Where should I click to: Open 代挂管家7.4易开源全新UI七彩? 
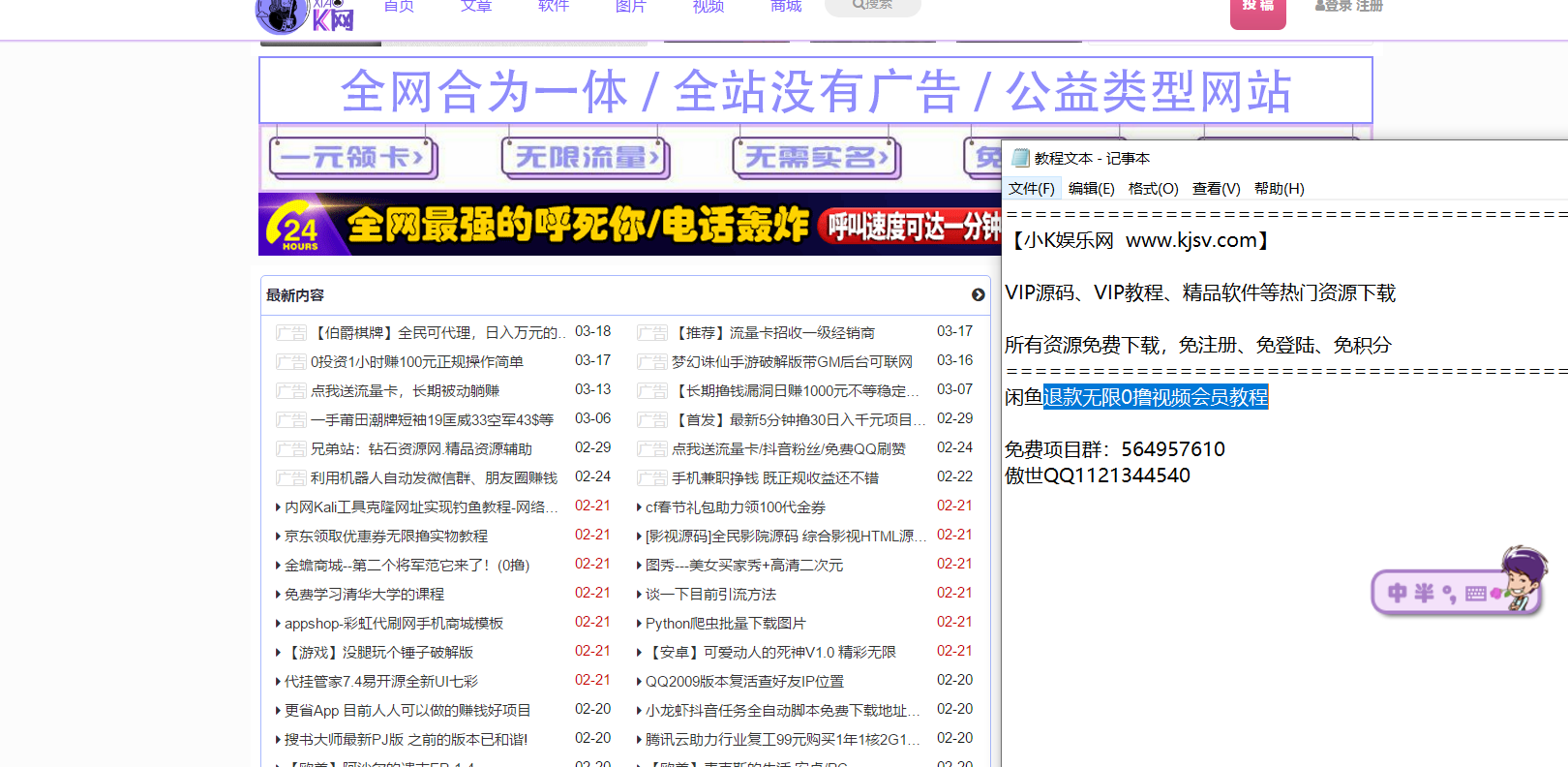click(x=381, y=682)
